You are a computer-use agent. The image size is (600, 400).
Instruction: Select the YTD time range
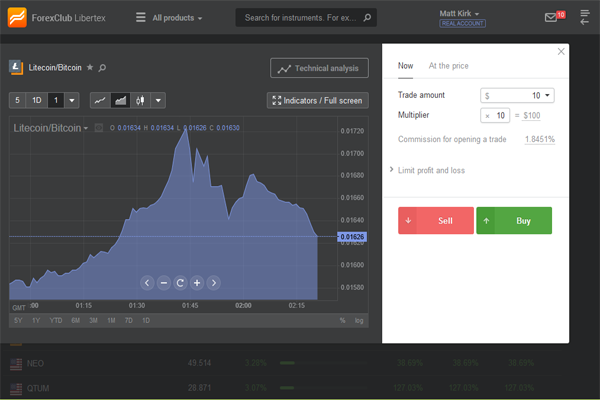[55, 320]
